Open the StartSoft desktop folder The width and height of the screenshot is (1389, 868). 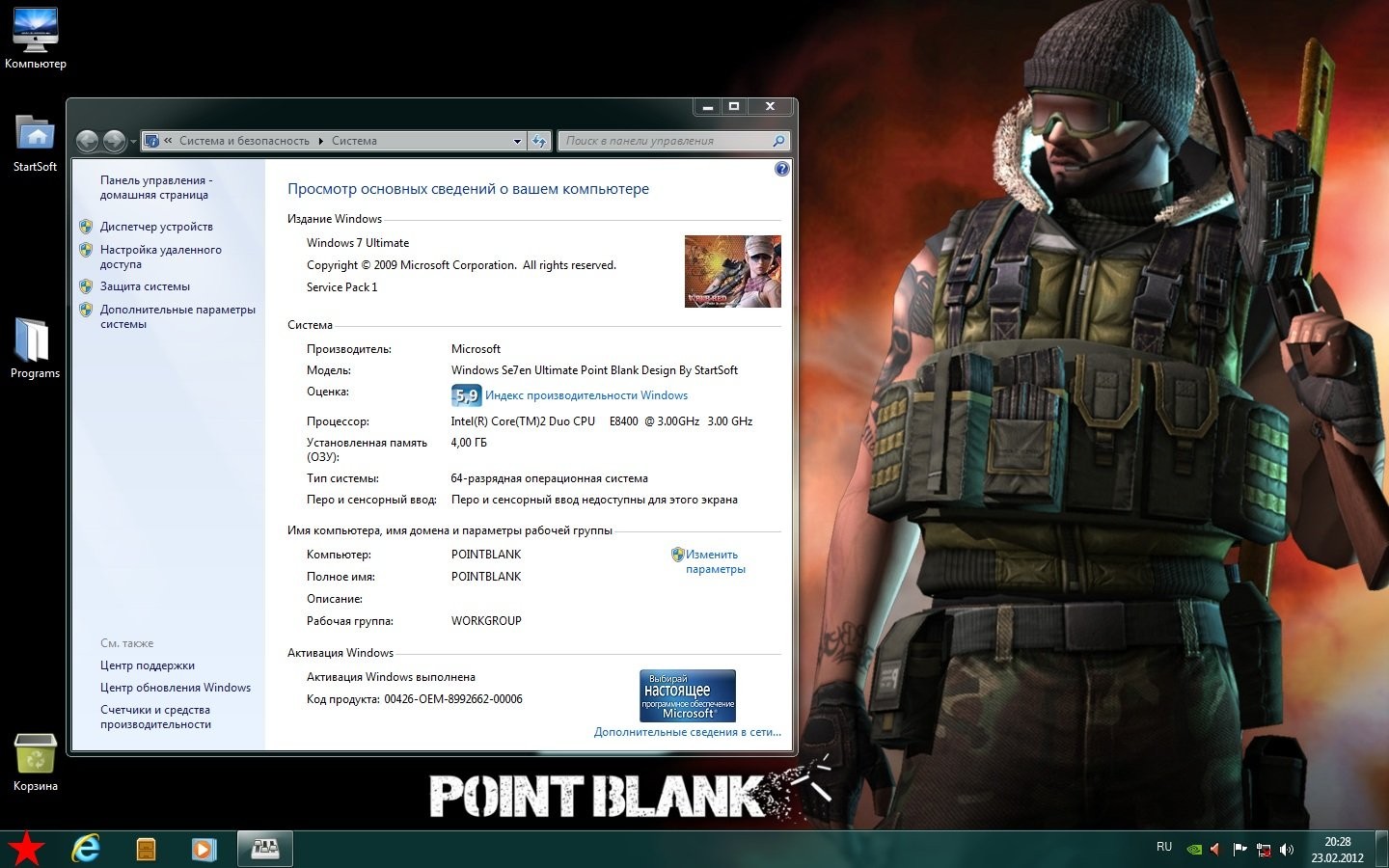(x=35, y=143)
